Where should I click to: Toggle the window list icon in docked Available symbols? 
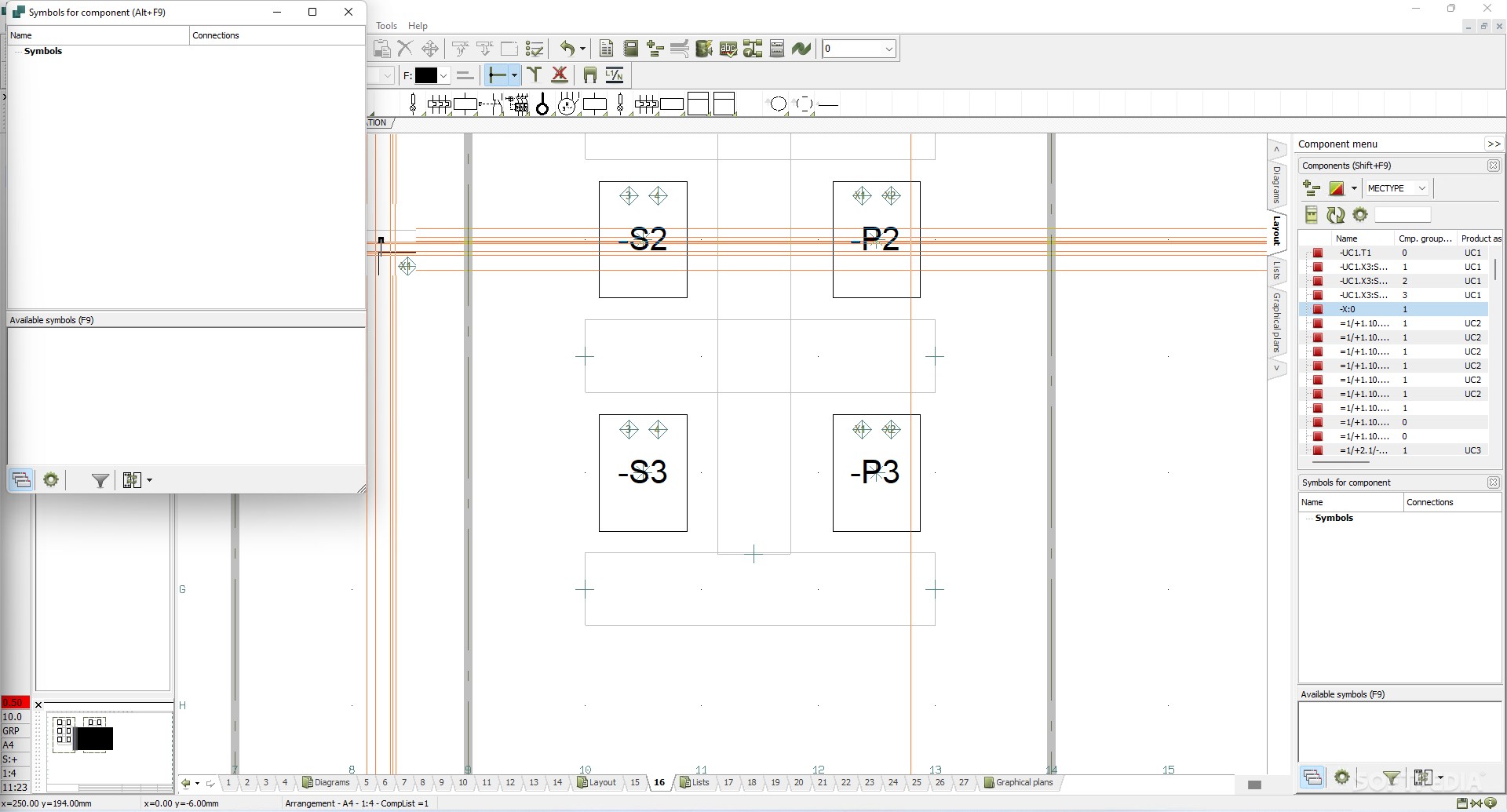point(1312,777)
